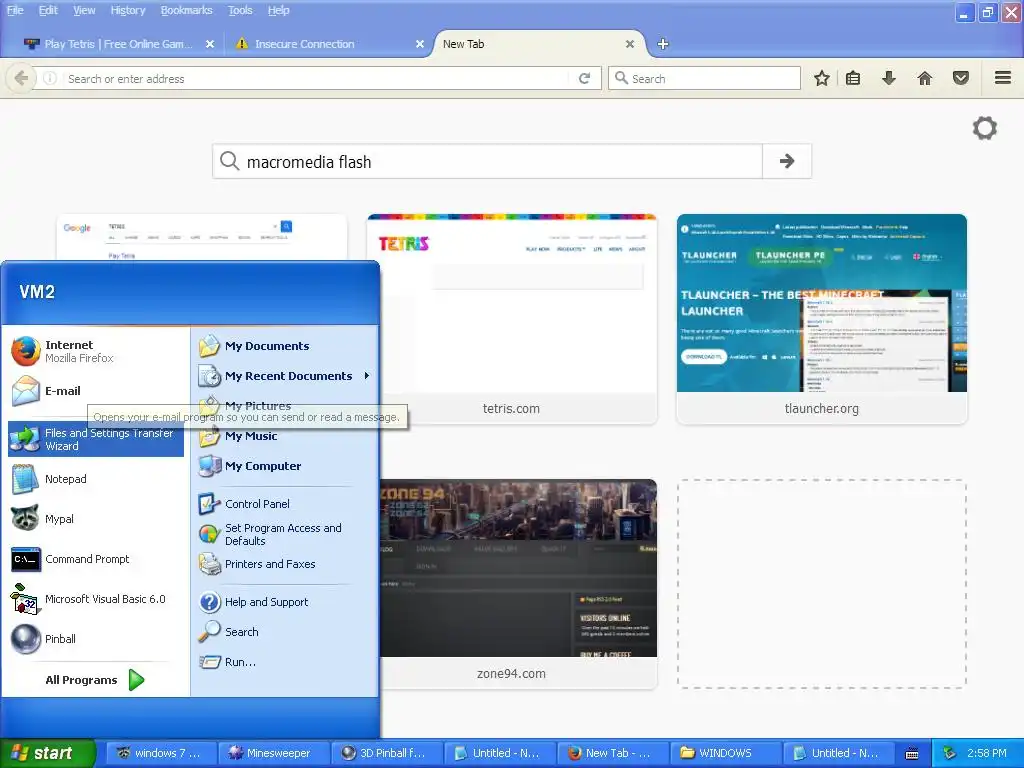Close the Insecure Connection tab

[420, 44]
